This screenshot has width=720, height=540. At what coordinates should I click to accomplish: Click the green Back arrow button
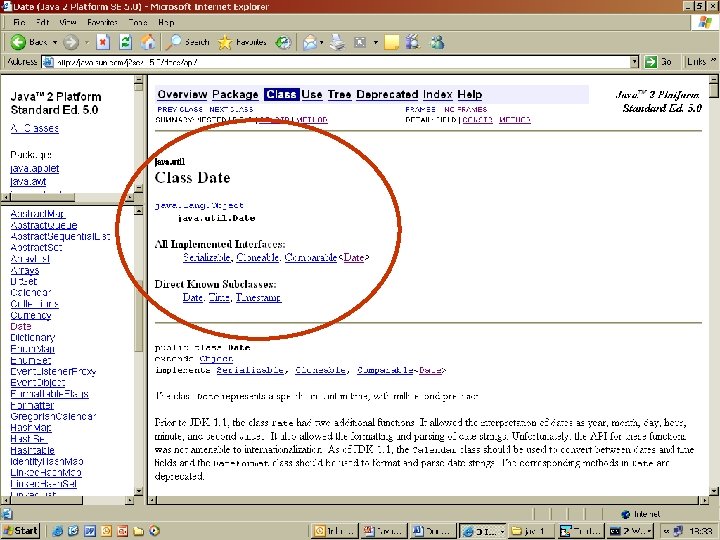[x=18, y=42]
